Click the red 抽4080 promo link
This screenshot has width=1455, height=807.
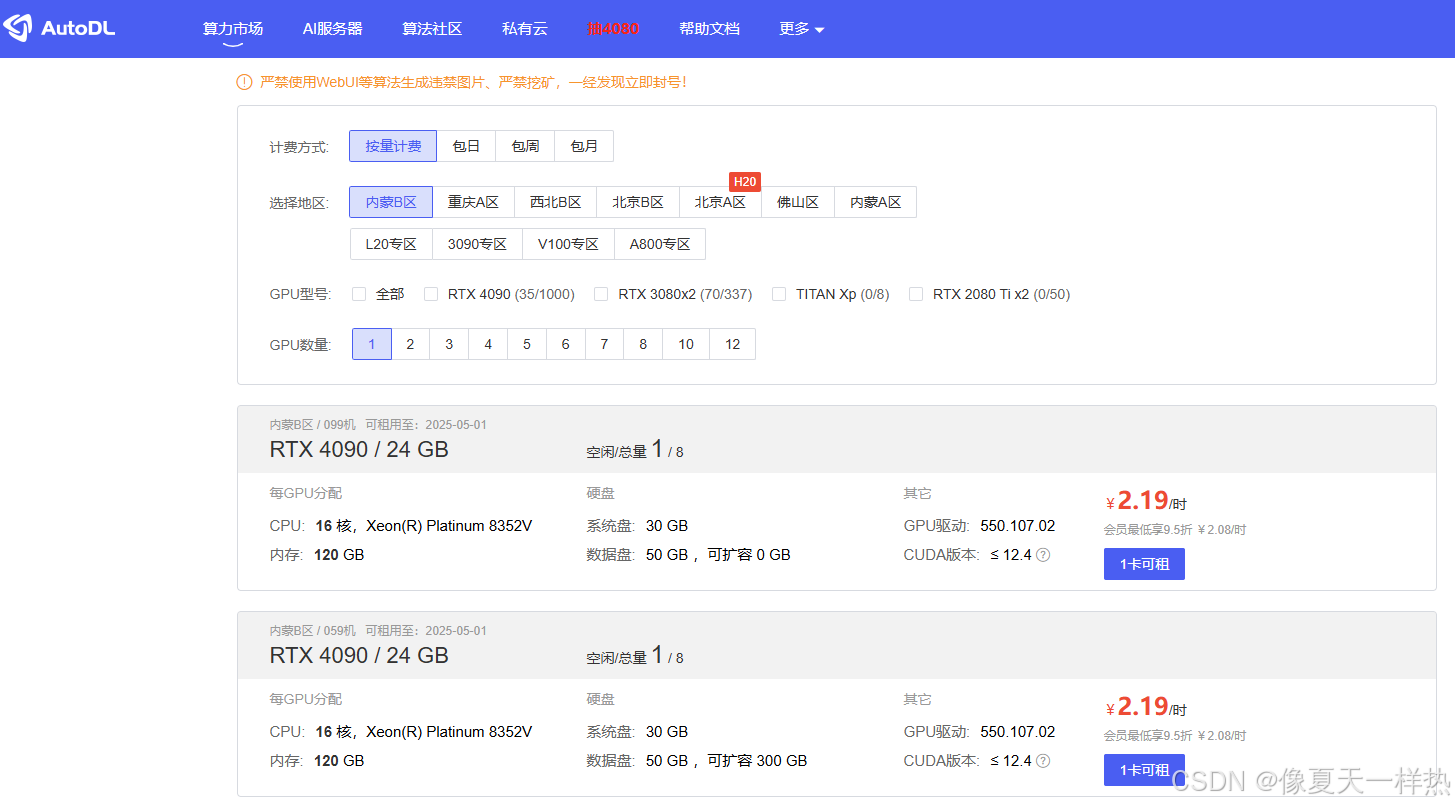pyautogui.click(x=613, y=29)
